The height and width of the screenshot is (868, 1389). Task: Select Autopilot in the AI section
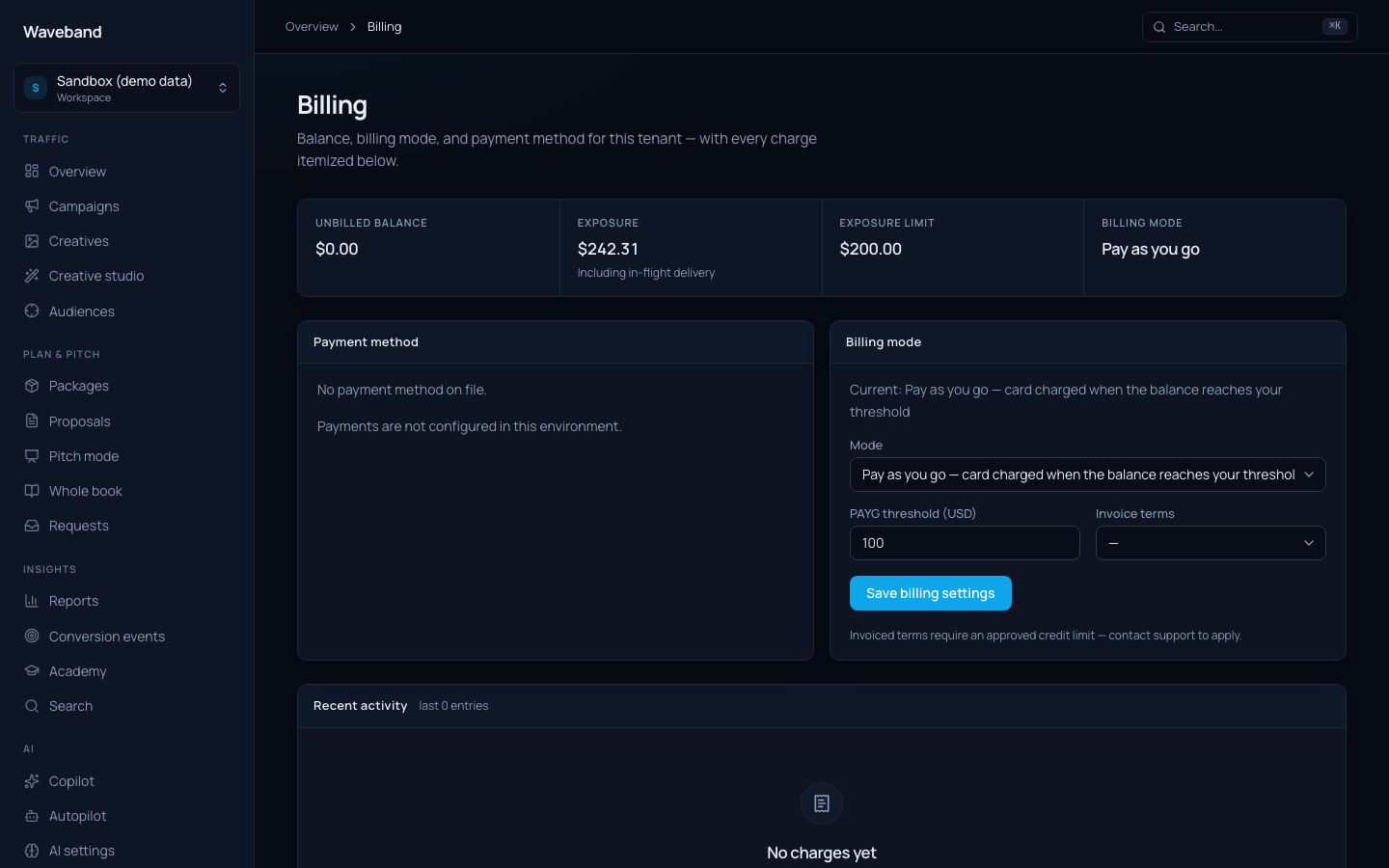(126, 816)
